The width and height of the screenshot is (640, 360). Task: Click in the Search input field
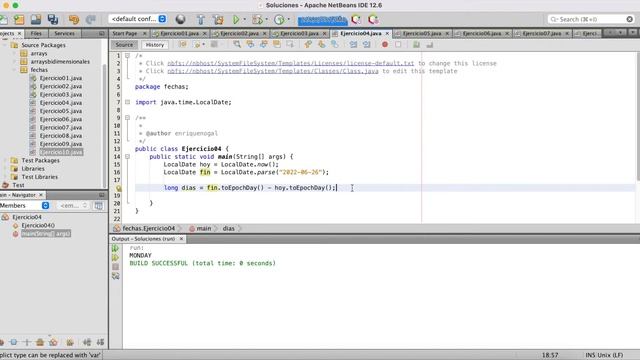[591, 19]
